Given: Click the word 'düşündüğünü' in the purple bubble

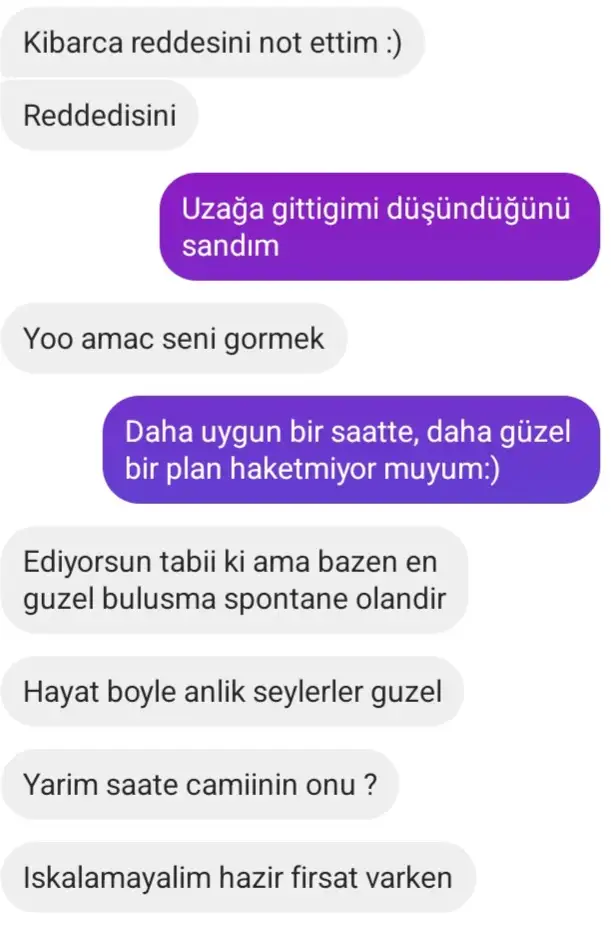Looking at the screenshot, I should tap(478, 210).
